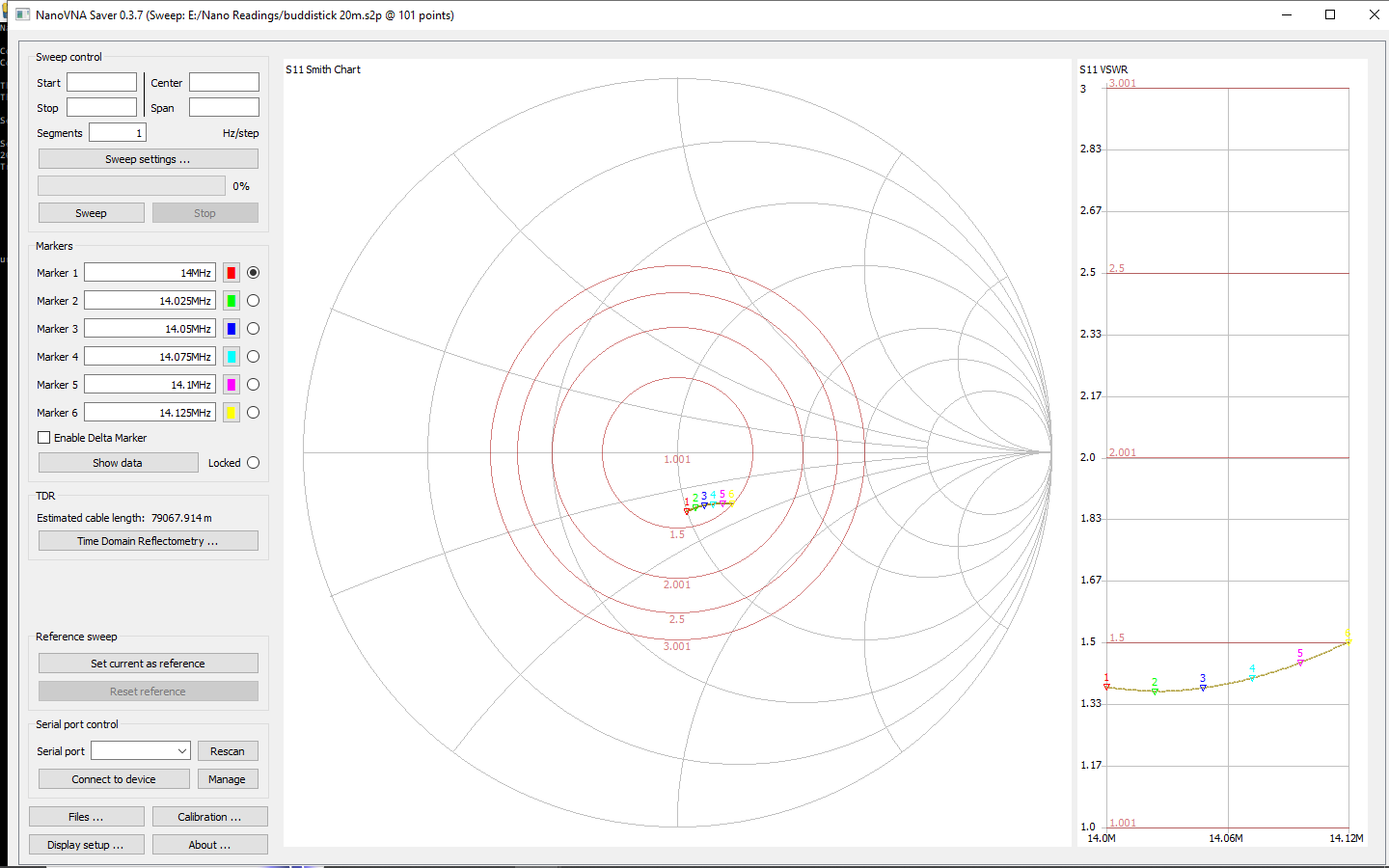Click the Center frequency field
Screen dimensions: 1389x868
point(224,83)
